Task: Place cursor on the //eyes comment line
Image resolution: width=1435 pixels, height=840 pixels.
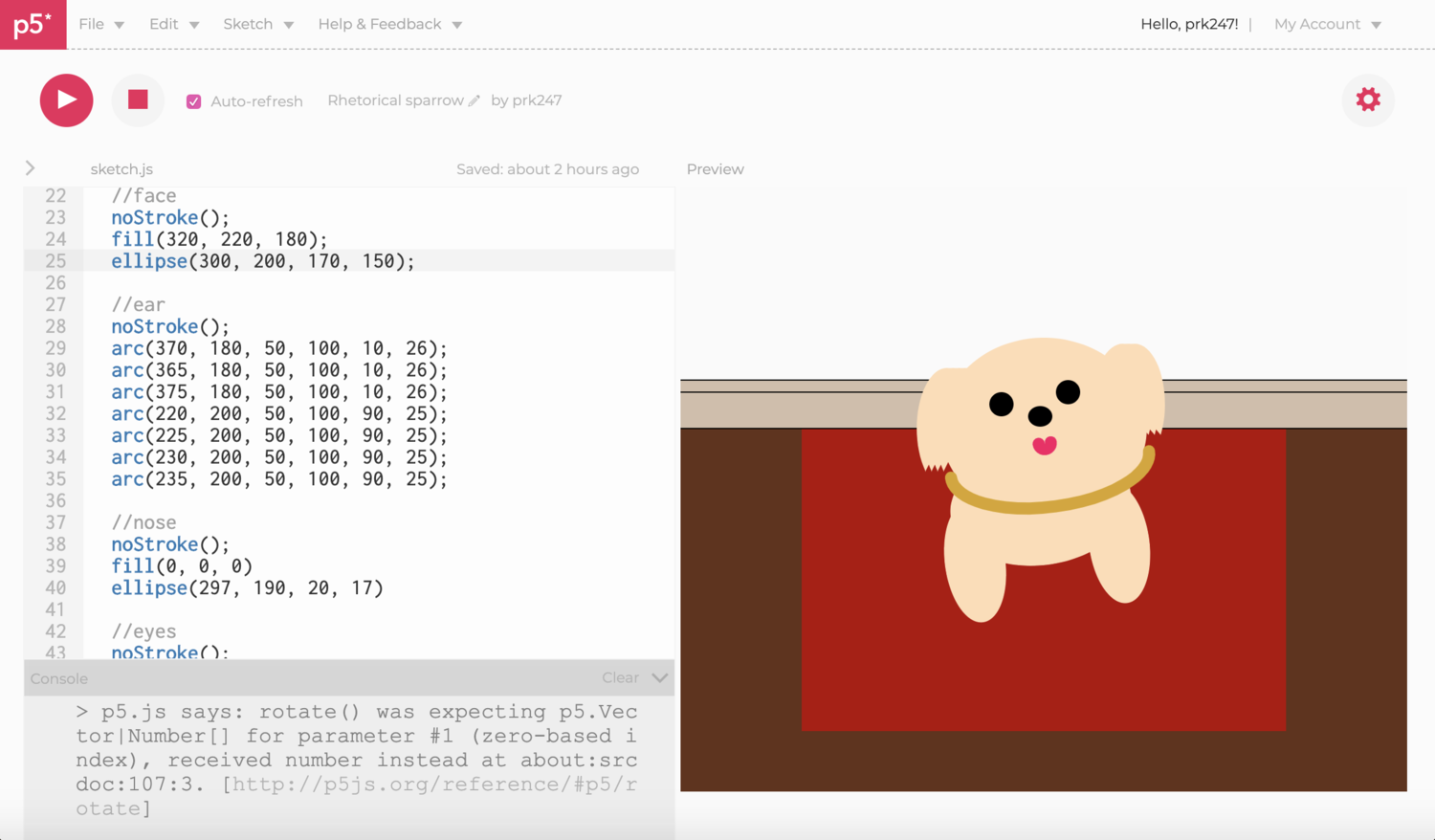Action: (143, 631)
